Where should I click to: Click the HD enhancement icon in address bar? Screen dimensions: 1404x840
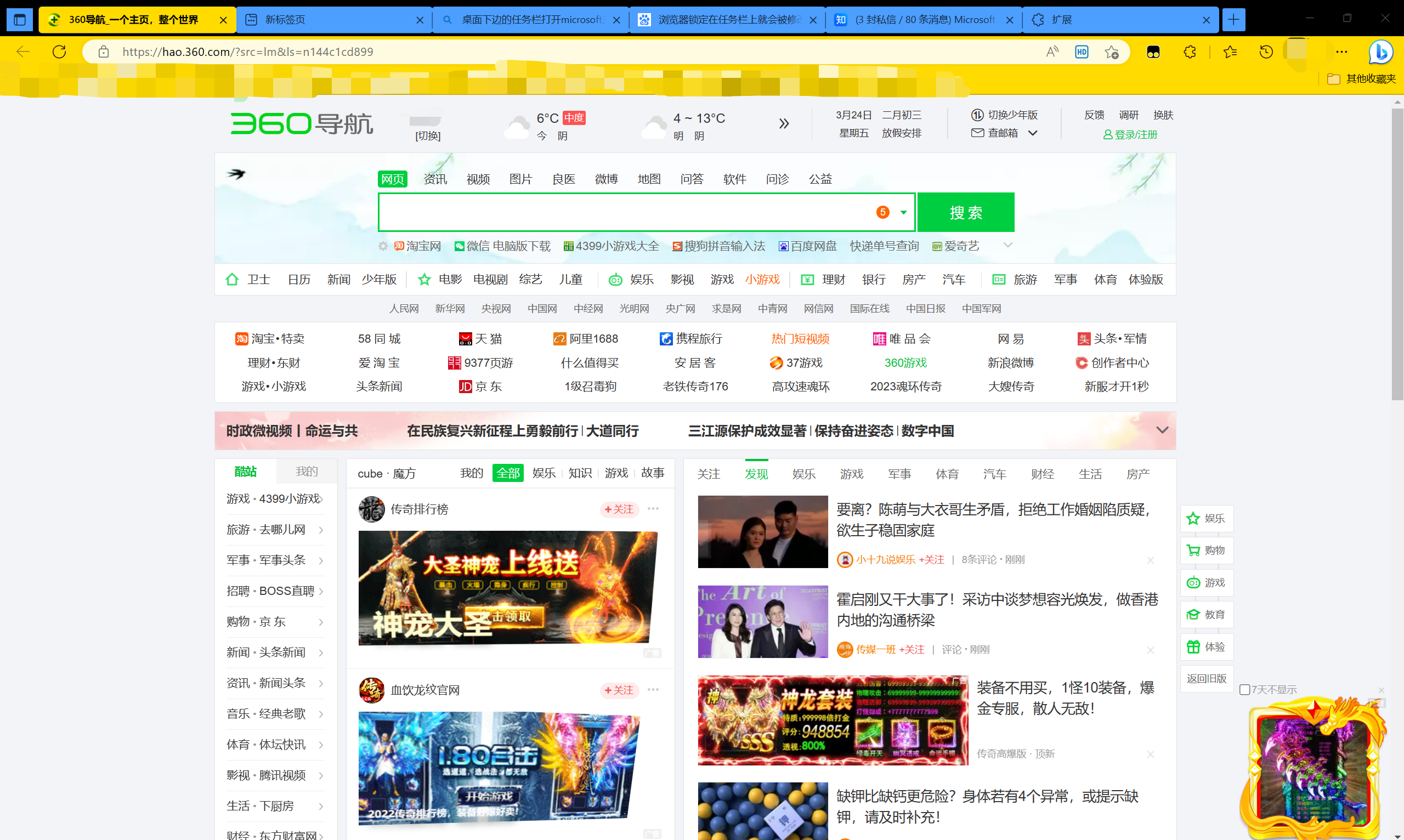[x=1082, y=52]
